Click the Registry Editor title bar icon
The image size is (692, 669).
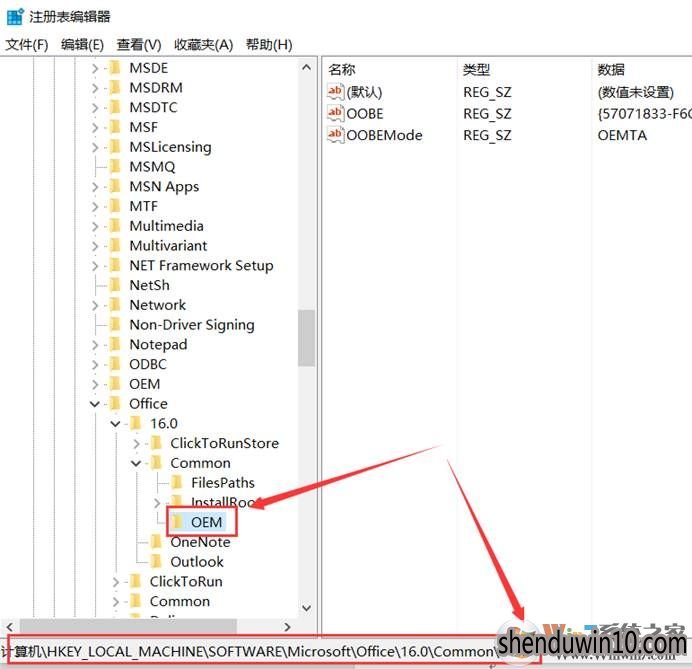(15, 16)
